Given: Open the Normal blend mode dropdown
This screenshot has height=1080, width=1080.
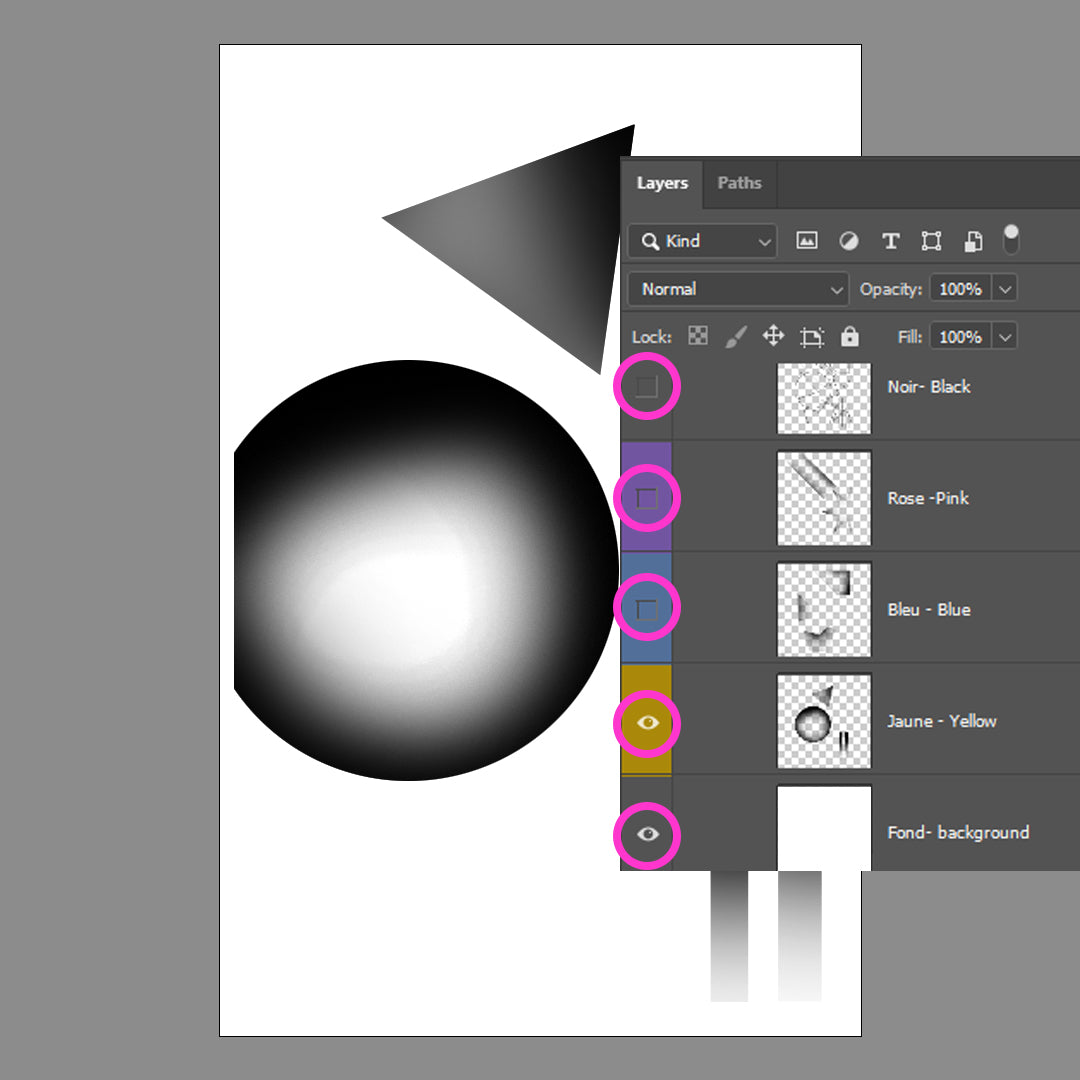Looking at the screenshot, I should point(738,289).
